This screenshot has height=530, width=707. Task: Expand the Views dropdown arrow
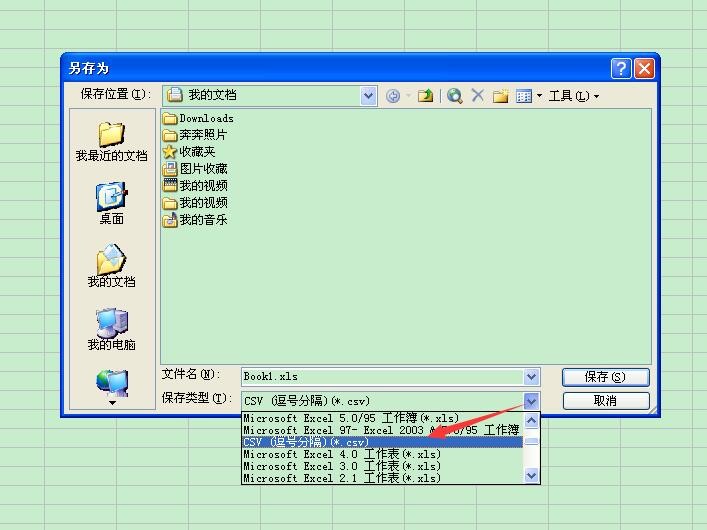tap(539, 96)
